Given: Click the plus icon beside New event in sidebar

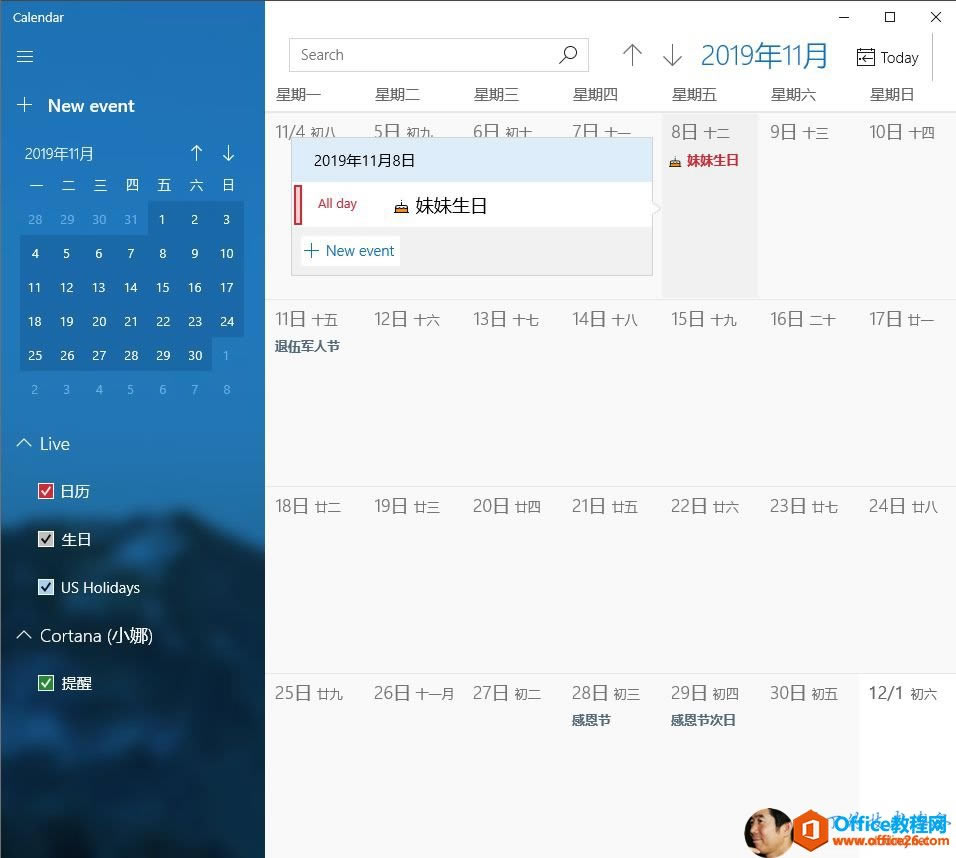Looking at the screenshot, I should pos(24,105).
